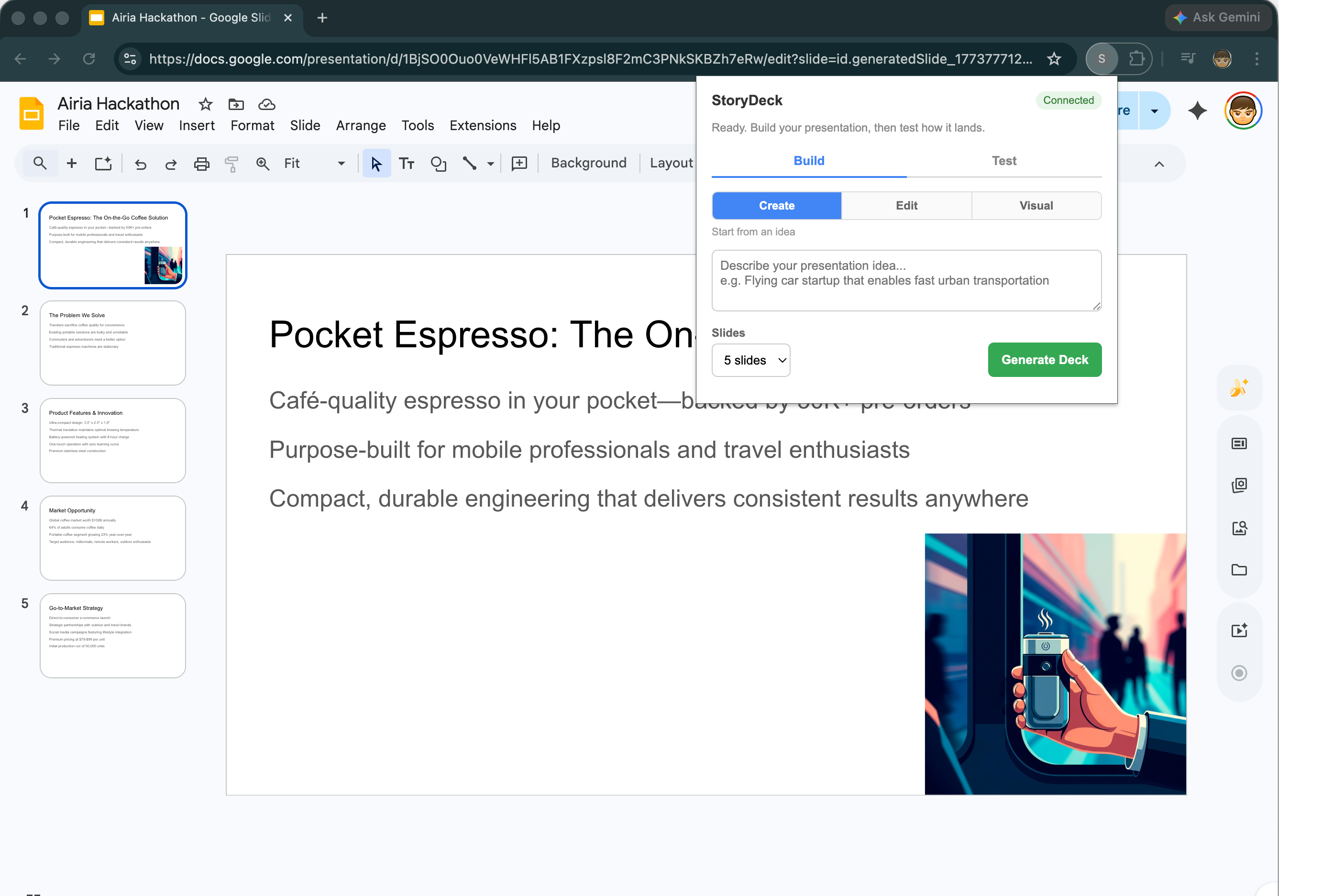Viewport: 1344px width, 896px height.
Task: Switch StoryDeck to Edit mode
Action: (906, 206)
